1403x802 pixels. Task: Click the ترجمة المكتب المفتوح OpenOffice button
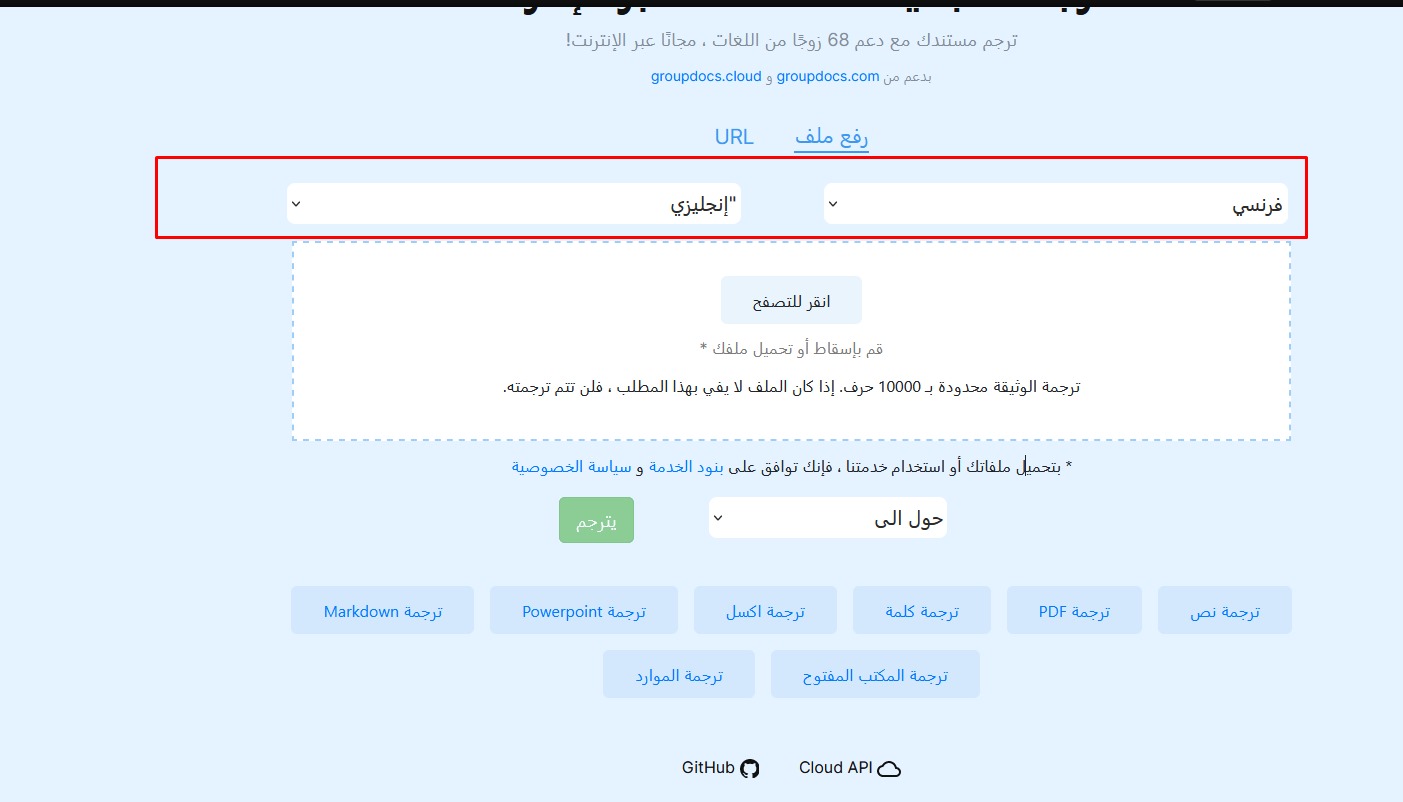coord(875,675)
